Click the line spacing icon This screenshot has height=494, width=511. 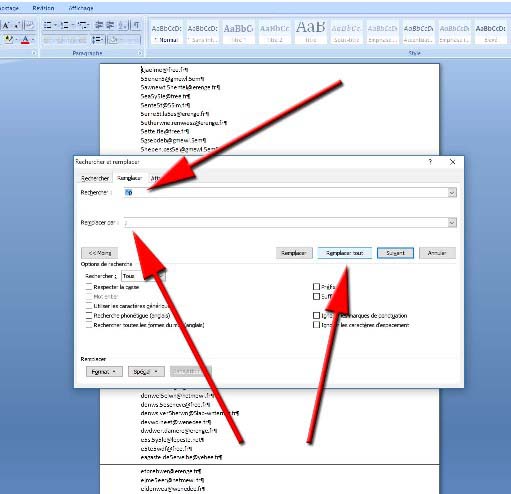point(98,40)
